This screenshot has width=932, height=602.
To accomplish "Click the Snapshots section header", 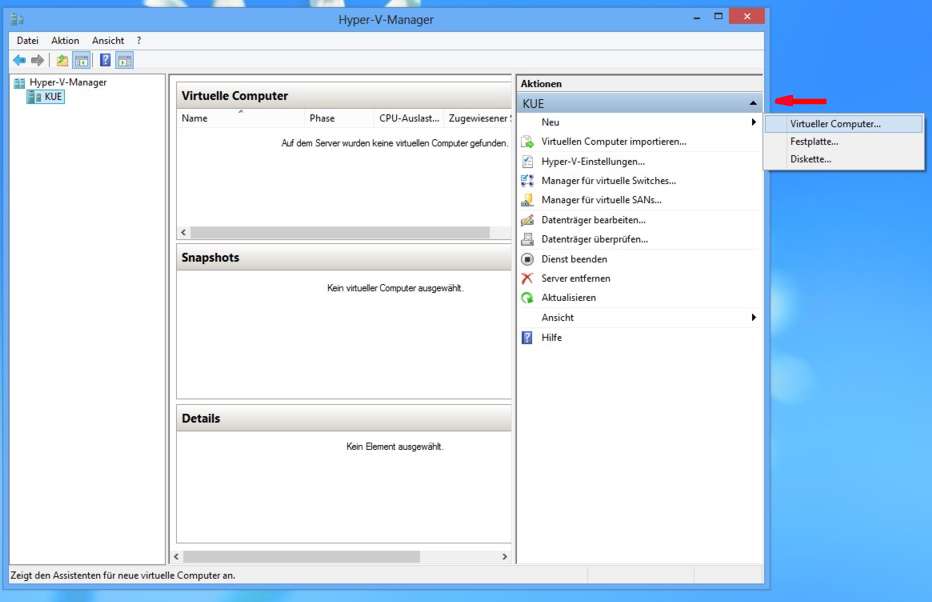I will (344, 257).
